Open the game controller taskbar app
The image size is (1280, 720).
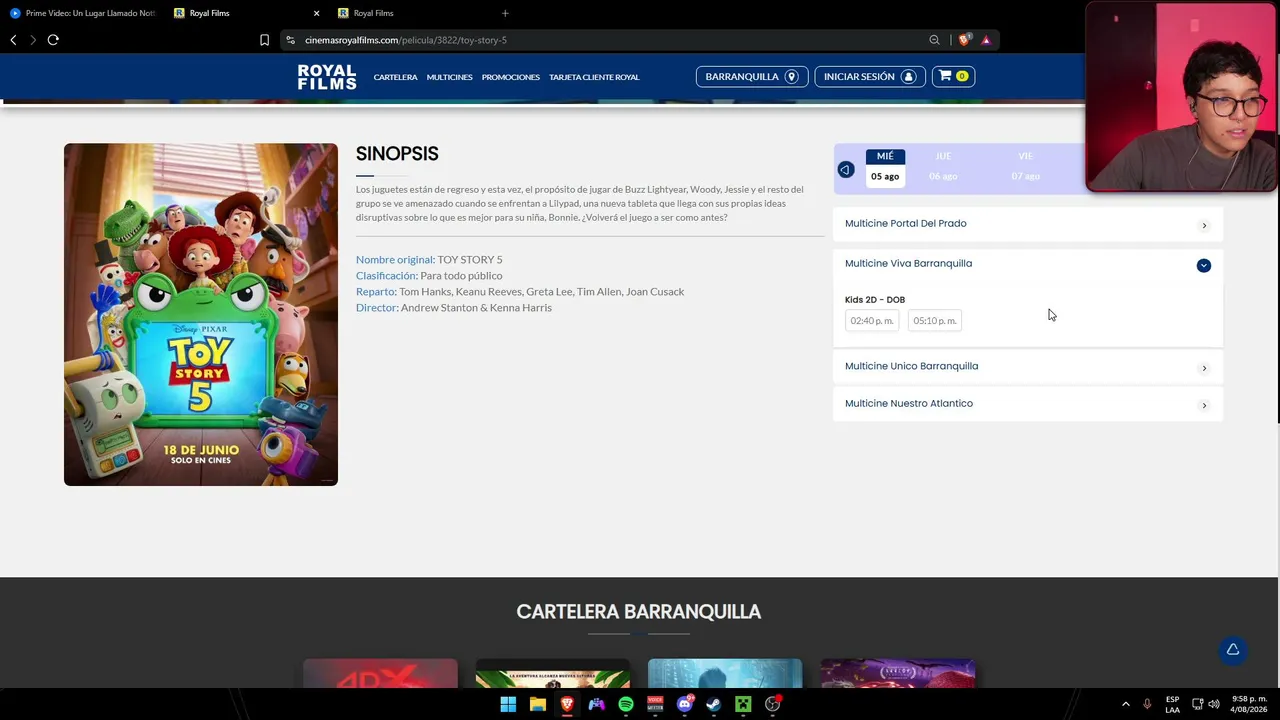(597, 704)
